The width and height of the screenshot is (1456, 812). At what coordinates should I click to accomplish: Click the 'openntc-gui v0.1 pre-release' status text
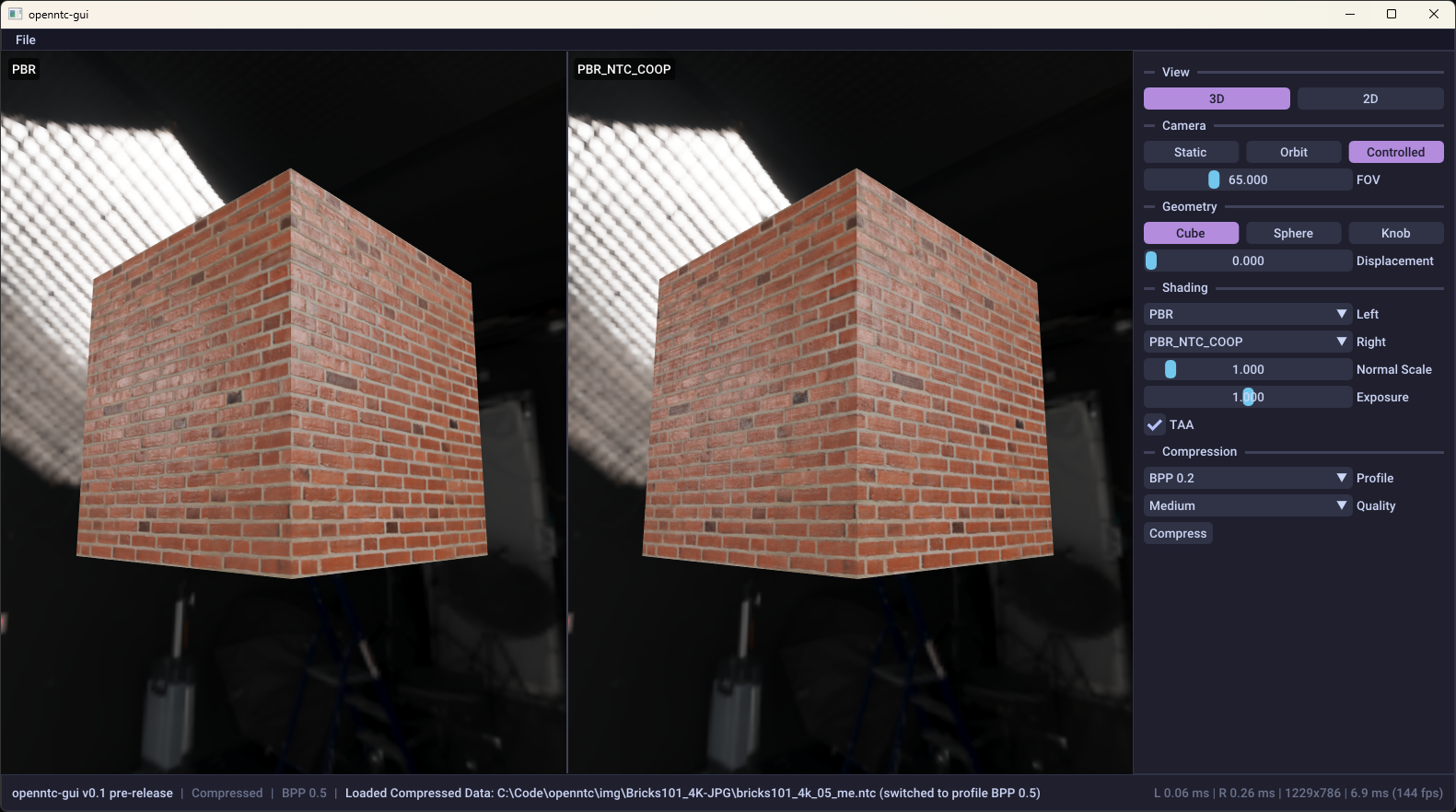pos(92,793)
